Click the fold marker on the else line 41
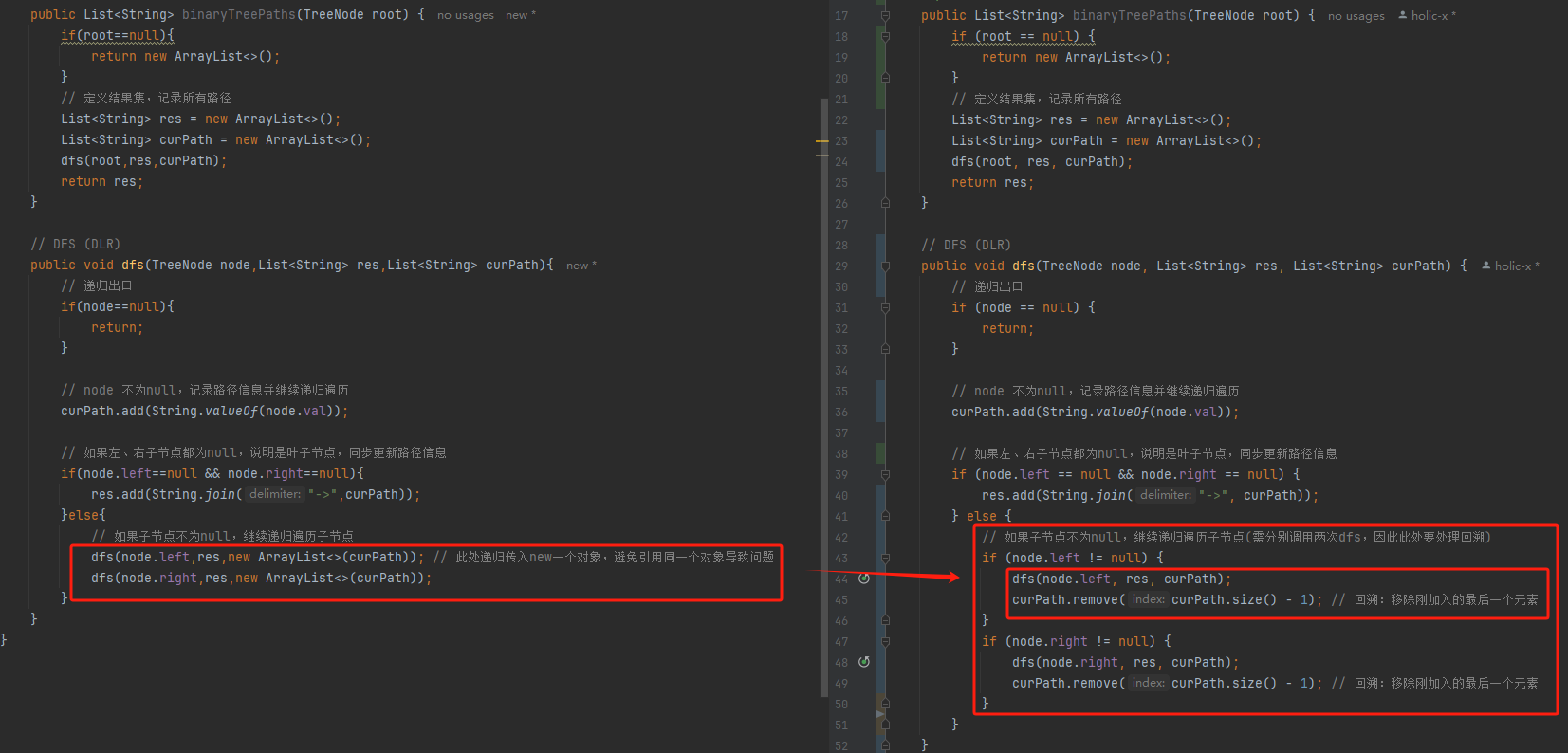 coord(885,516)
